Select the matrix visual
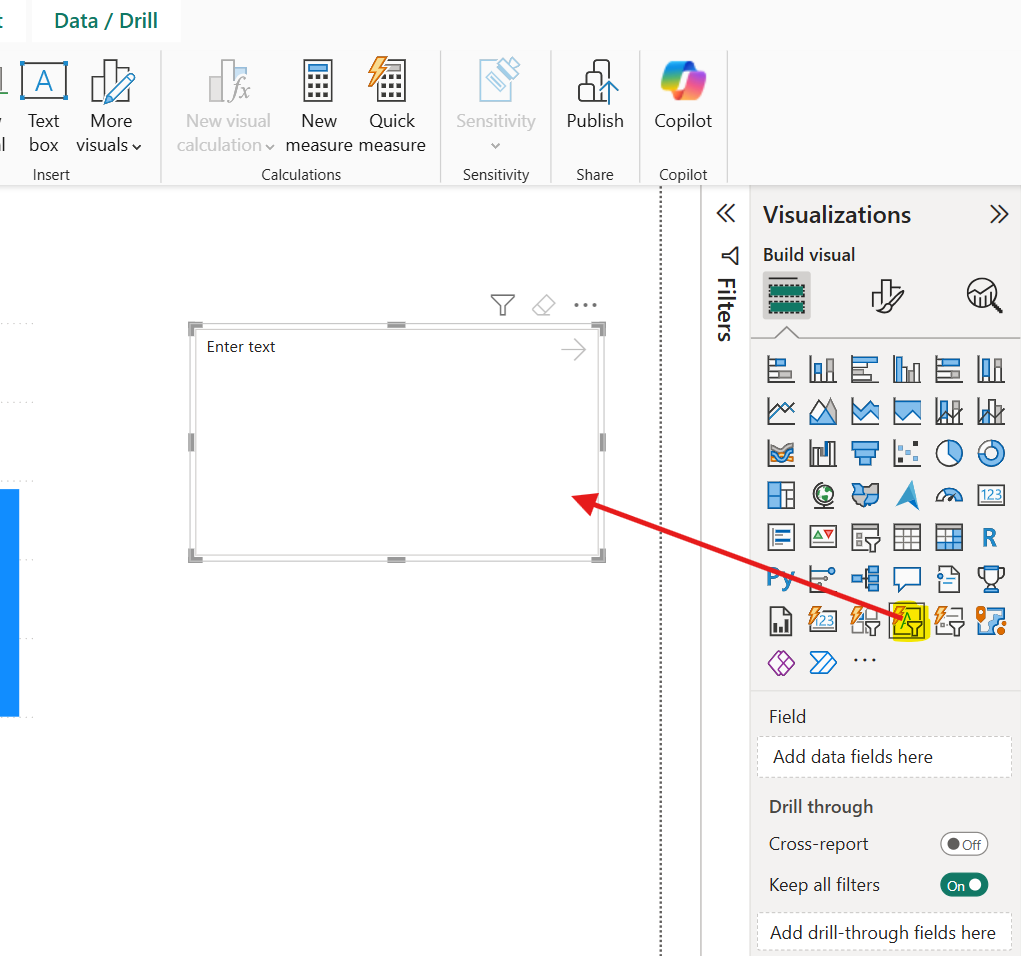This screenshot has height=956, width=1021. click(949, 537)
